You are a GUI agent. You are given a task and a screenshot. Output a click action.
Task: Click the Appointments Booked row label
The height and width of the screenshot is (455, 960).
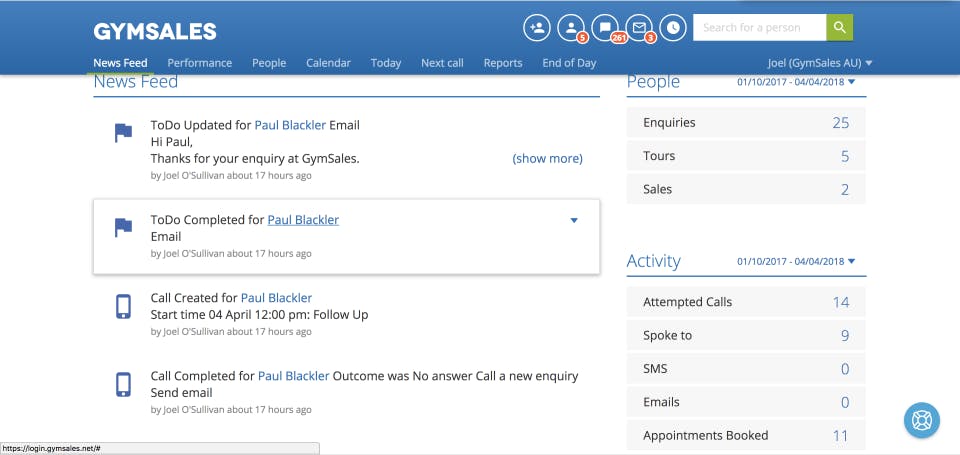pyautogui.click(x=705, y=435)
